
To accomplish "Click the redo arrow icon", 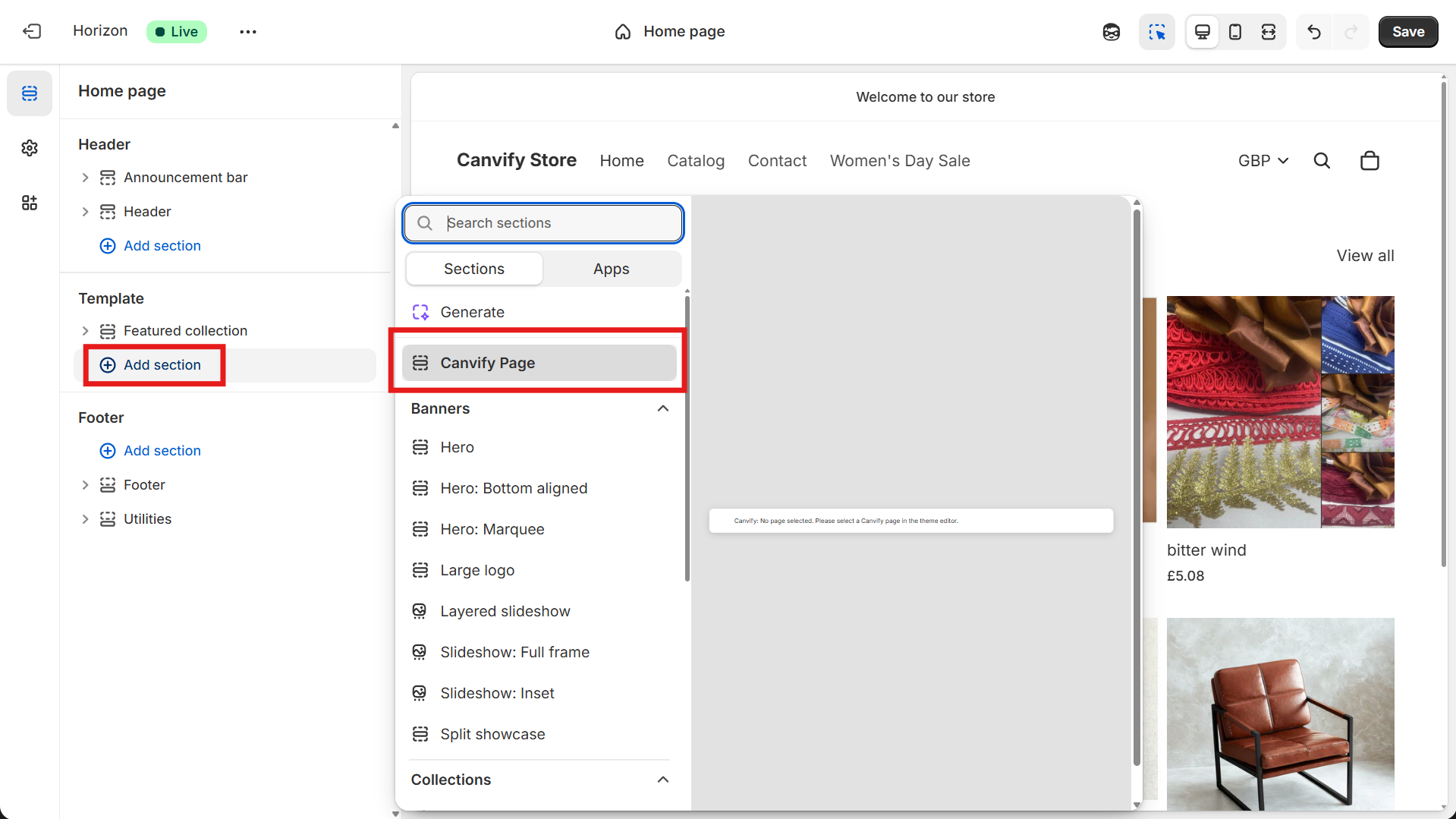I will (1351, 31).
